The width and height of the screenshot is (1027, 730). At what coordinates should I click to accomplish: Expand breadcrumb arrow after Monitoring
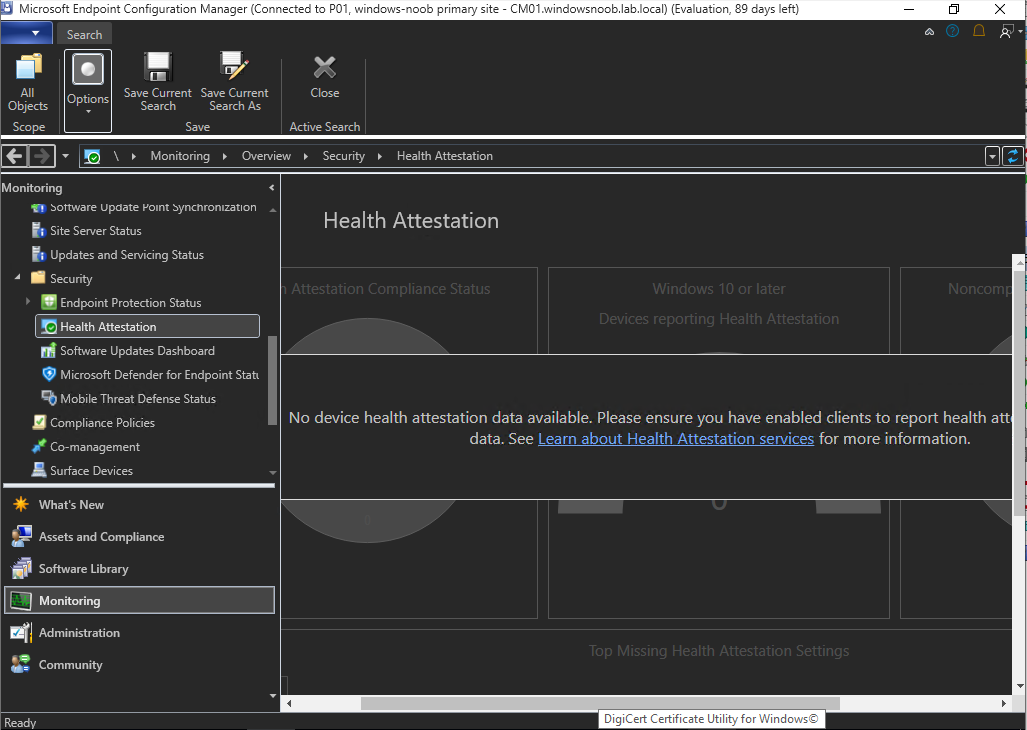point(225,156)
